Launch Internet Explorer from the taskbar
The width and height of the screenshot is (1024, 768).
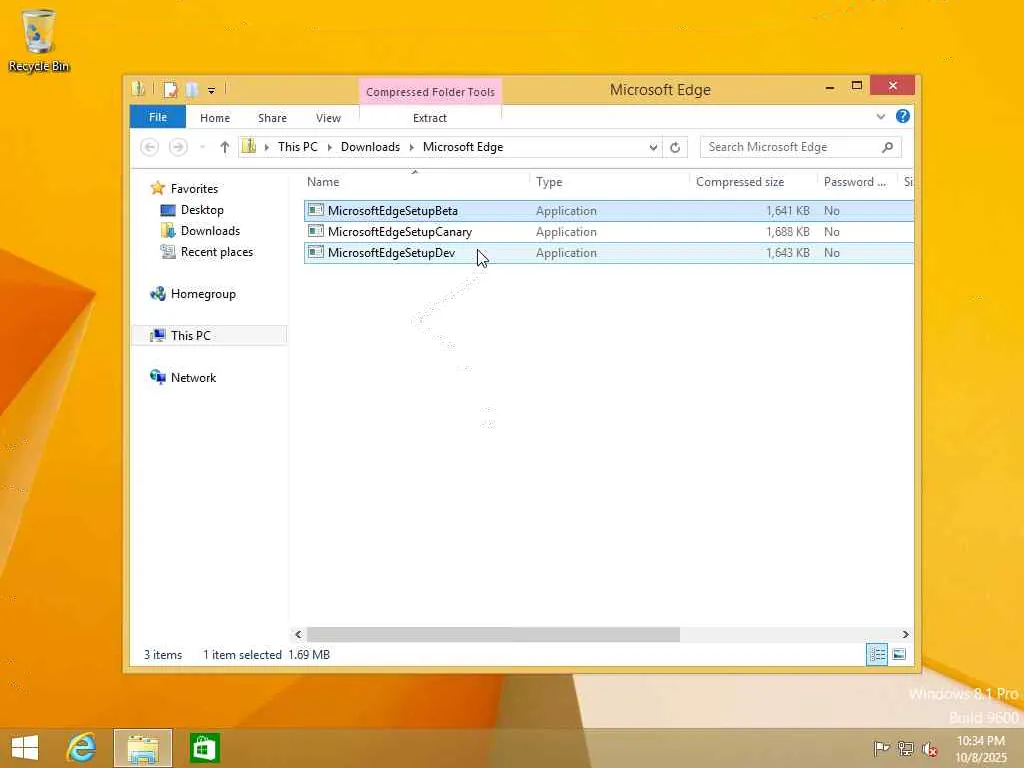click(82, 748)
